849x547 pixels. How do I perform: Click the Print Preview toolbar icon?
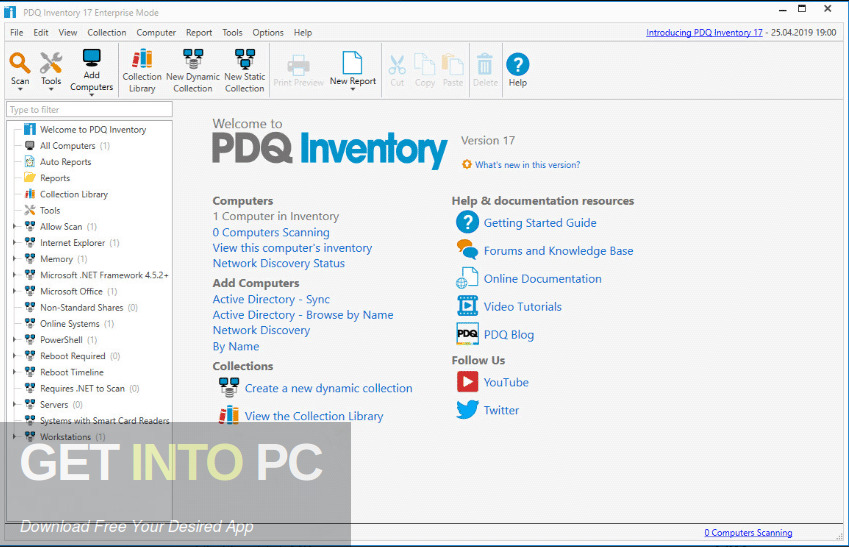click(298, 65)
